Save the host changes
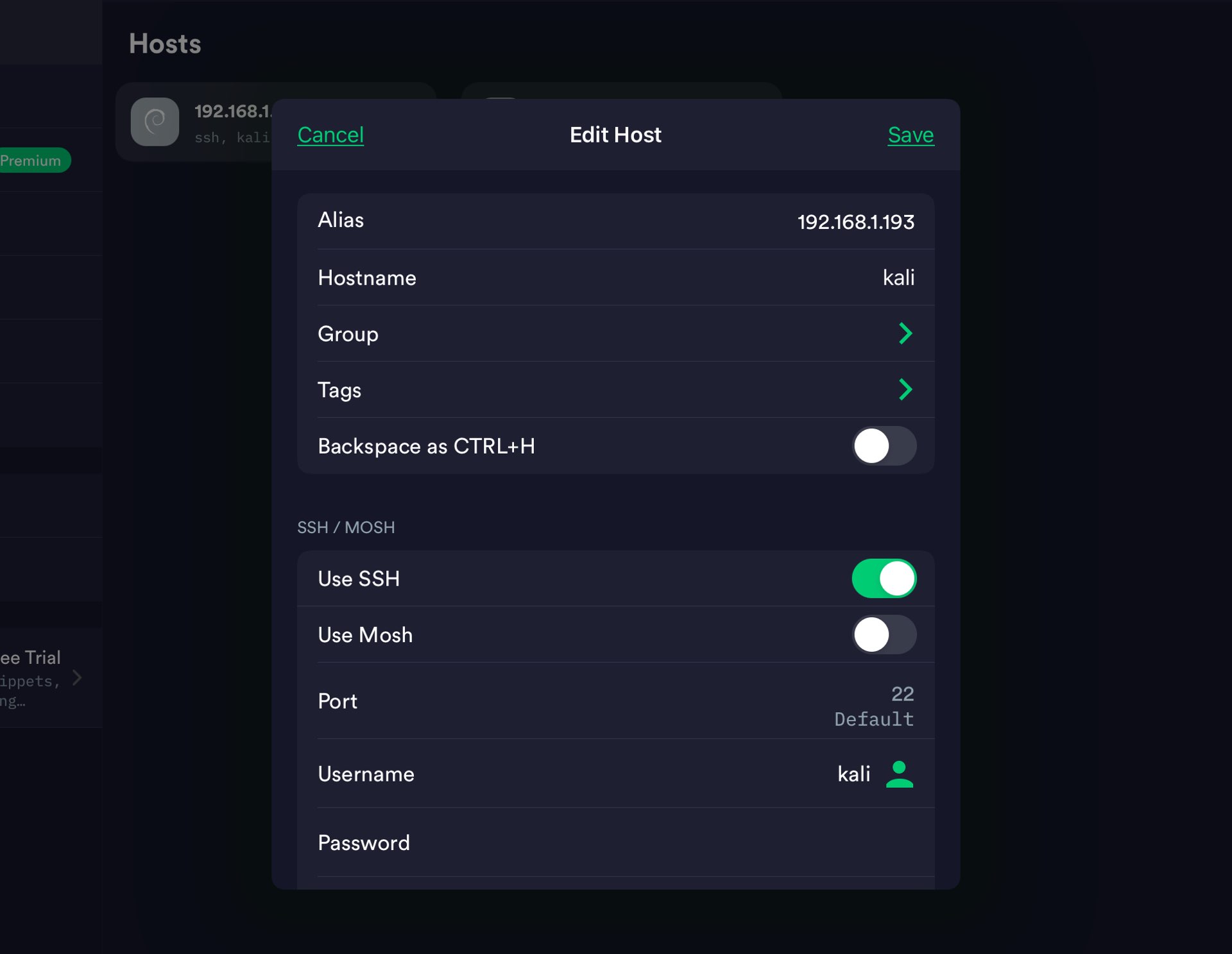 tap(910, 135)
